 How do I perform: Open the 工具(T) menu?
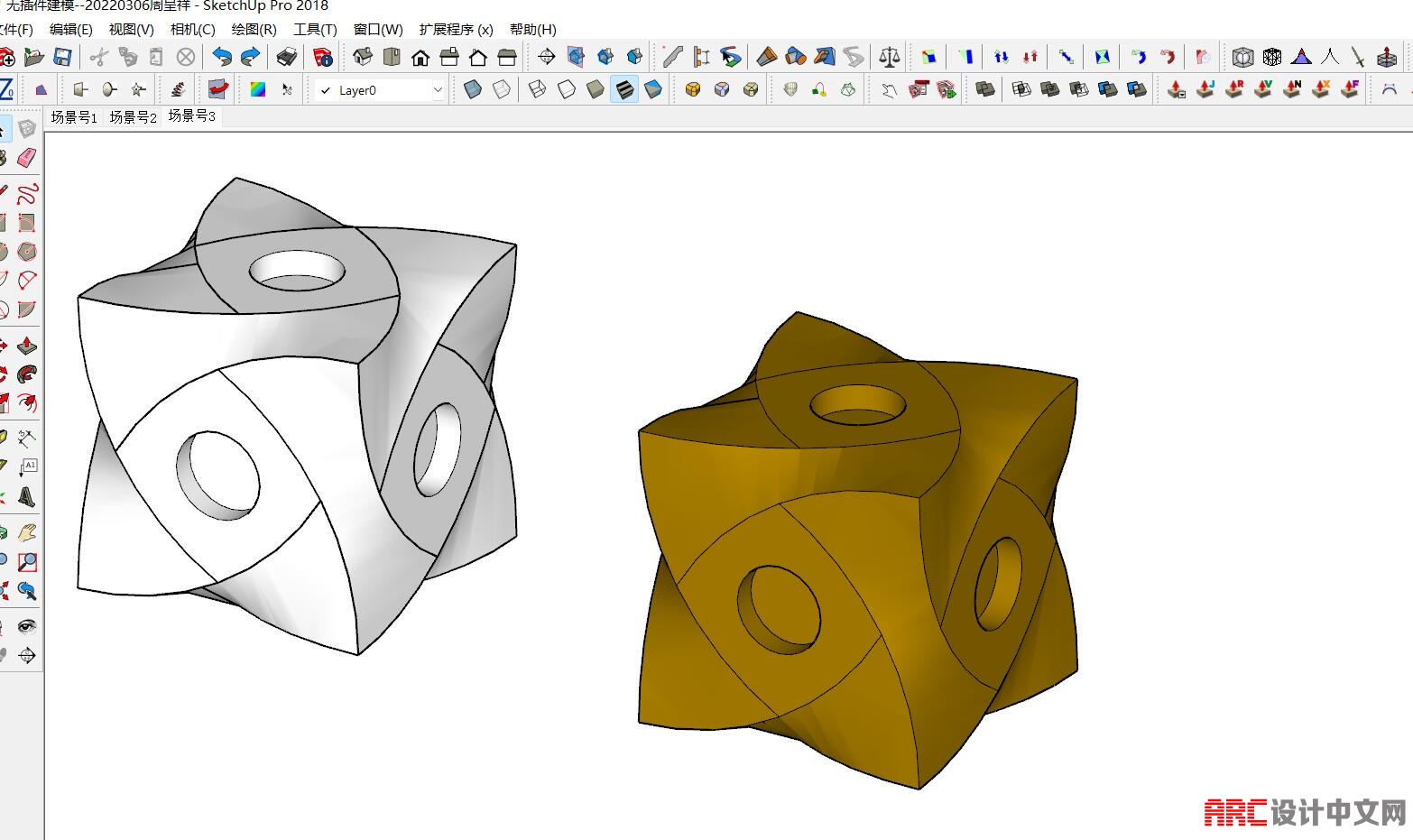click(x=315, y=30)
